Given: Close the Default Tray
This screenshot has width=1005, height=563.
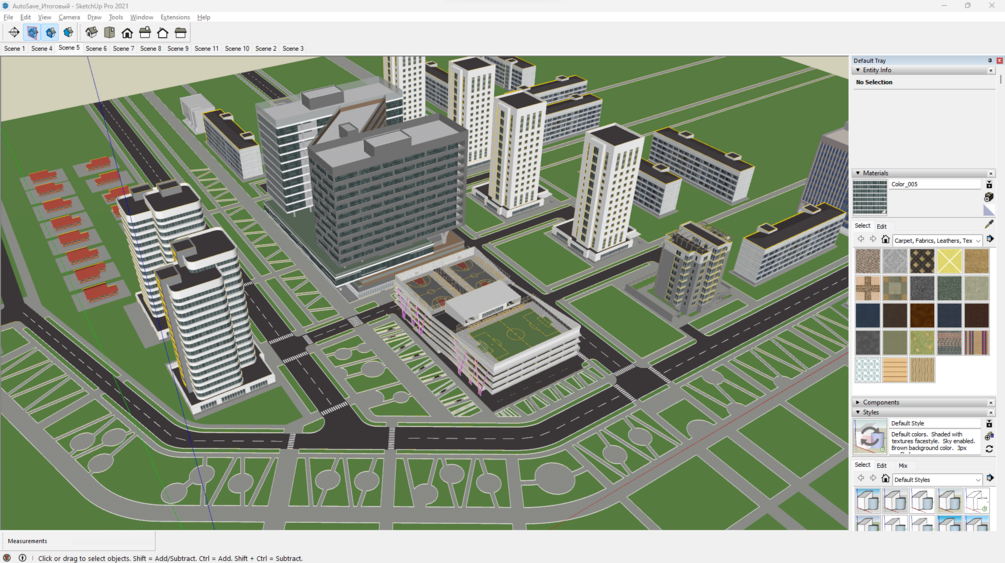Looking at the screenshot, I should pyautogui.click(x=999, y=60).
